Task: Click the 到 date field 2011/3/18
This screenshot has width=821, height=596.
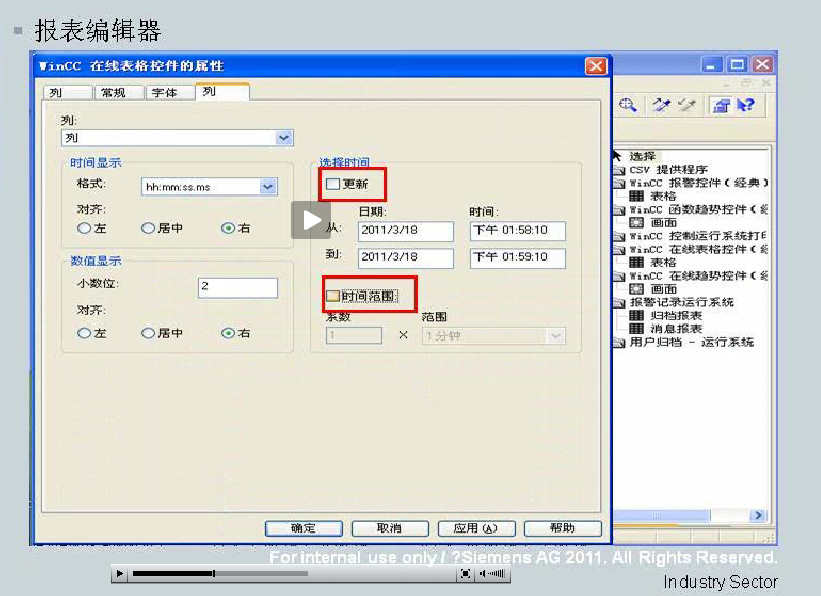Action: point(406,258)
